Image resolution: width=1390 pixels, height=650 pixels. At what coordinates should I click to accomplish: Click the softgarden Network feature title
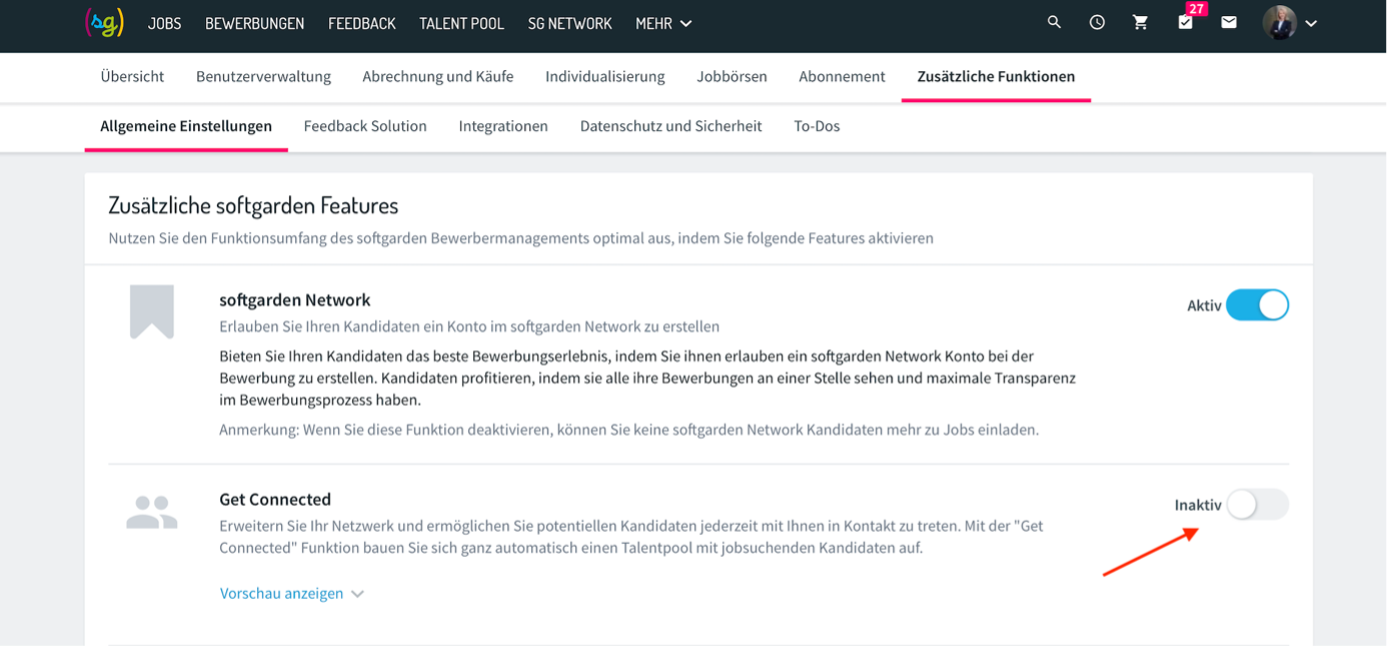(295, 300)
